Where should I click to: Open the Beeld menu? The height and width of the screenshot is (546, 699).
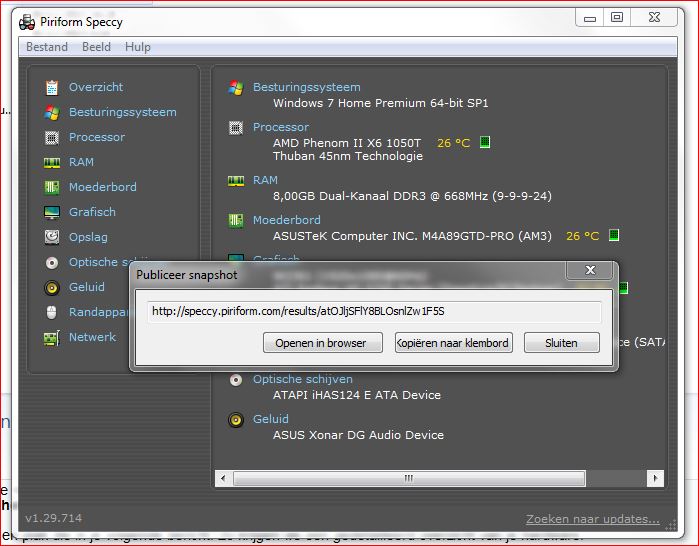pyautogui.click(x=96, y=47)
